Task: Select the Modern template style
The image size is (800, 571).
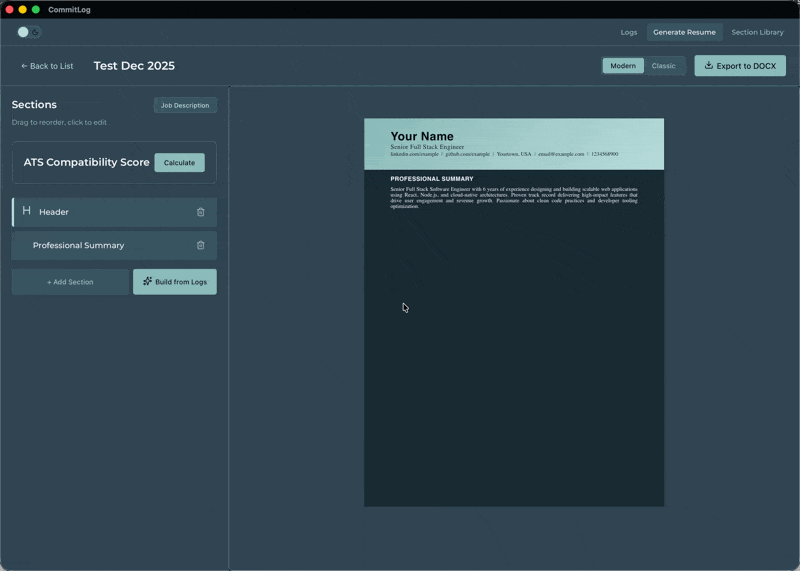Action: (623, 66)
